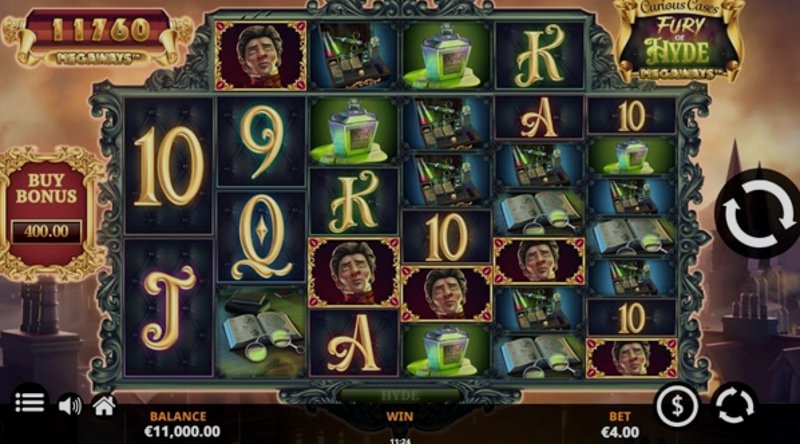Viewport: 800px width, 444px height.
Task: Click the Fury of Hyde Megaways logo
Action: click(677, 41)
